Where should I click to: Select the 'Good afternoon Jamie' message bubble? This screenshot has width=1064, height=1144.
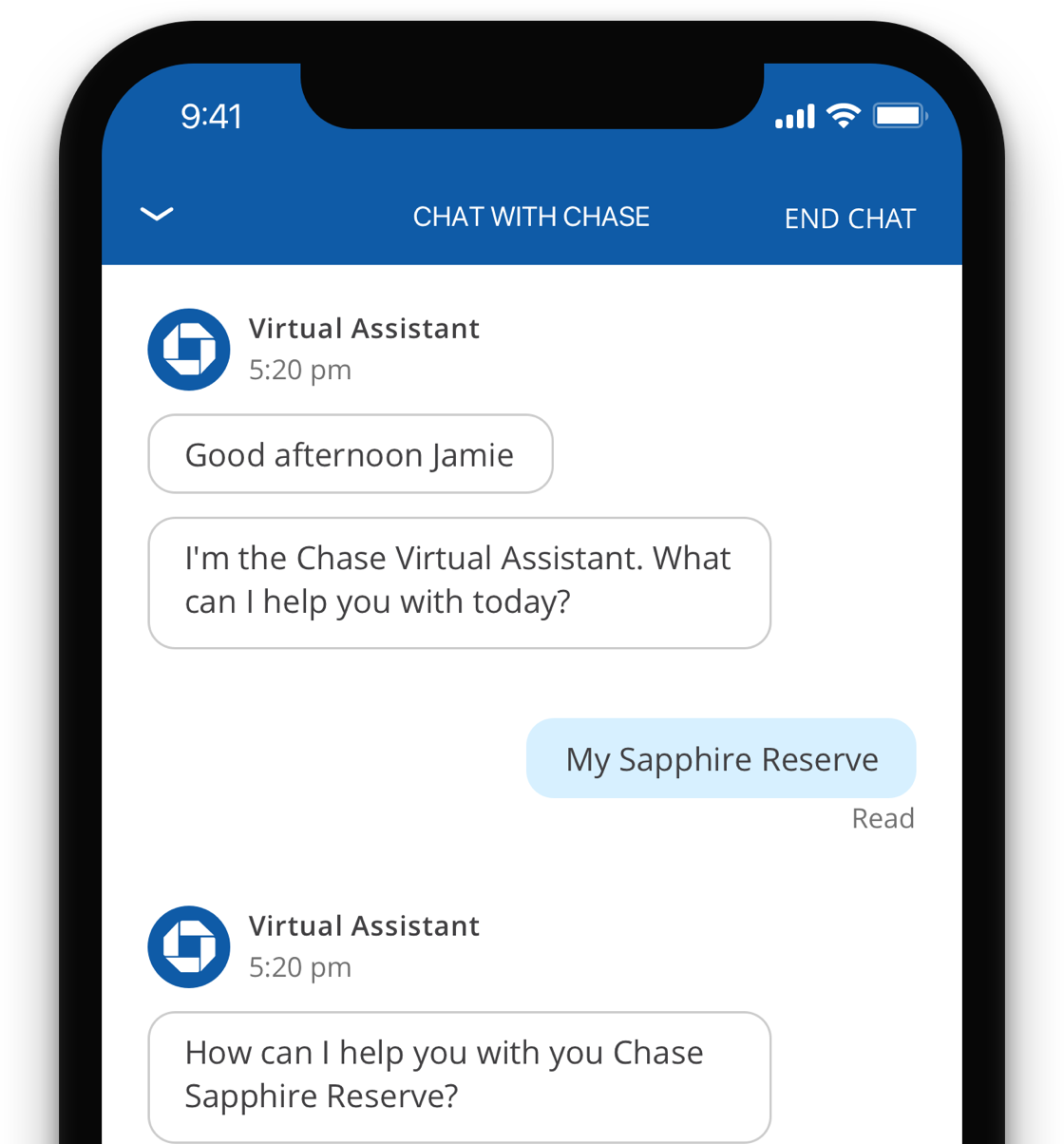tap(351, 454)
